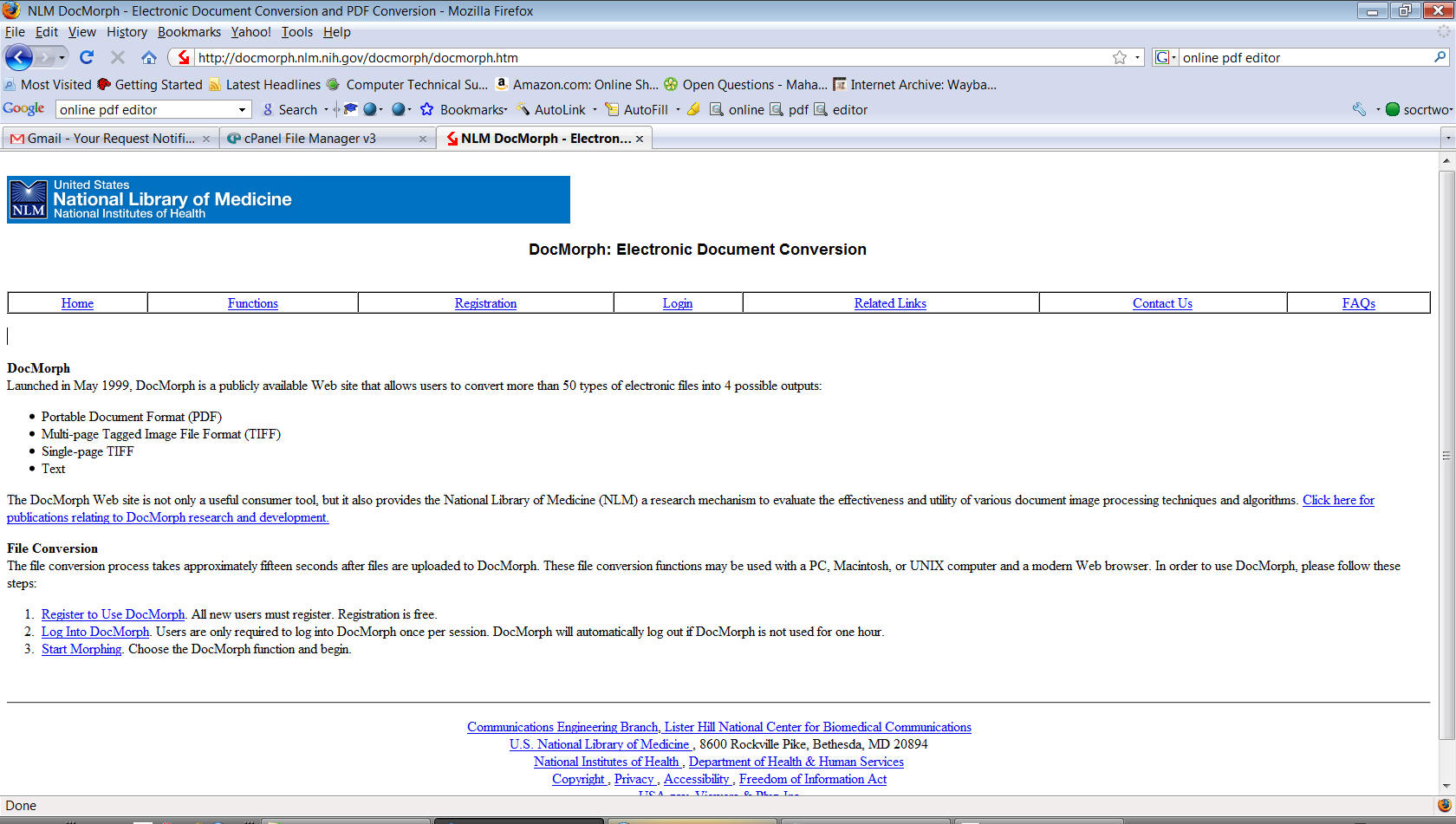Open the Getting Started bookmark

(x=149, y=84)
